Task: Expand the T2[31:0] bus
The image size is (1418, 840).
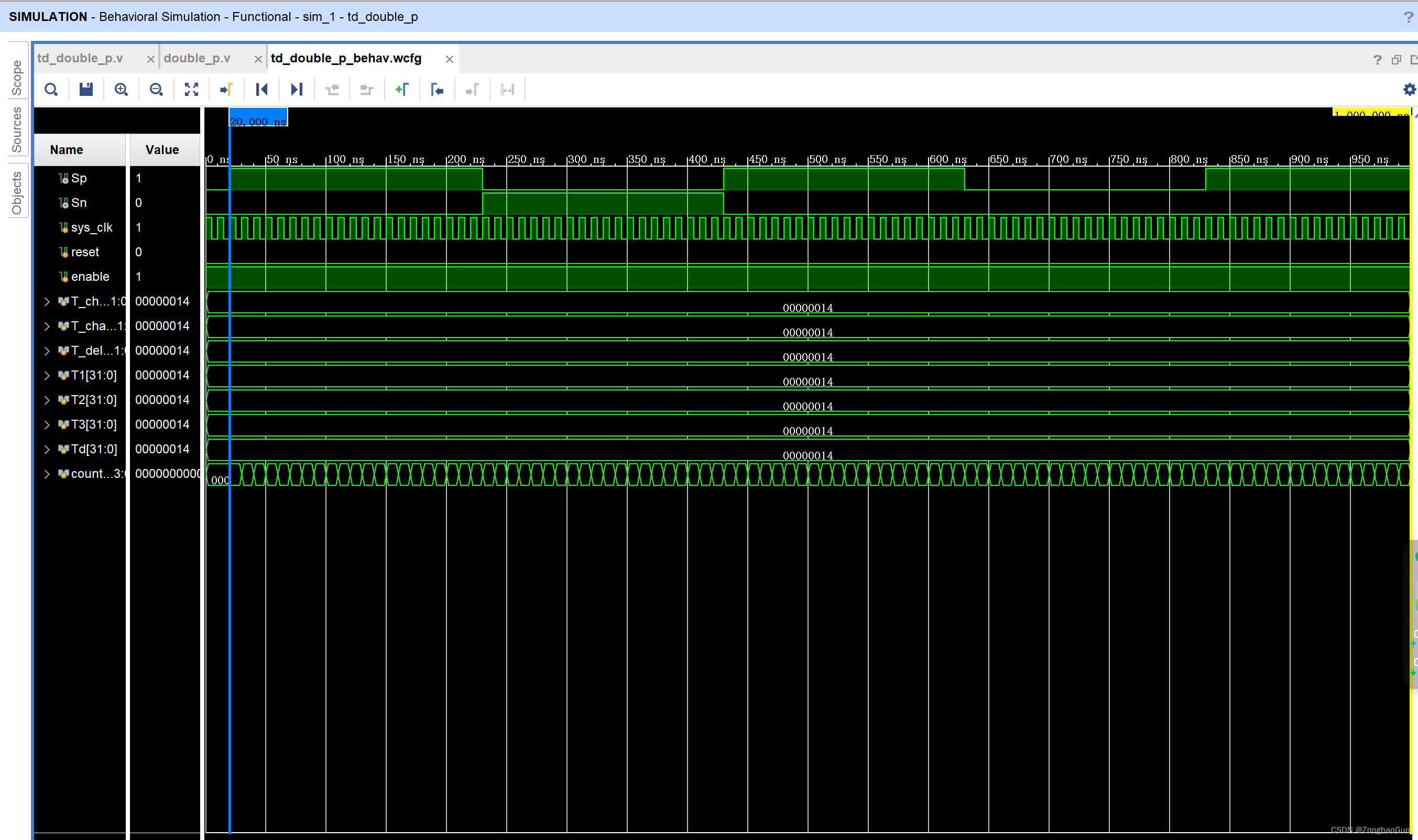Action: point(47,400)
